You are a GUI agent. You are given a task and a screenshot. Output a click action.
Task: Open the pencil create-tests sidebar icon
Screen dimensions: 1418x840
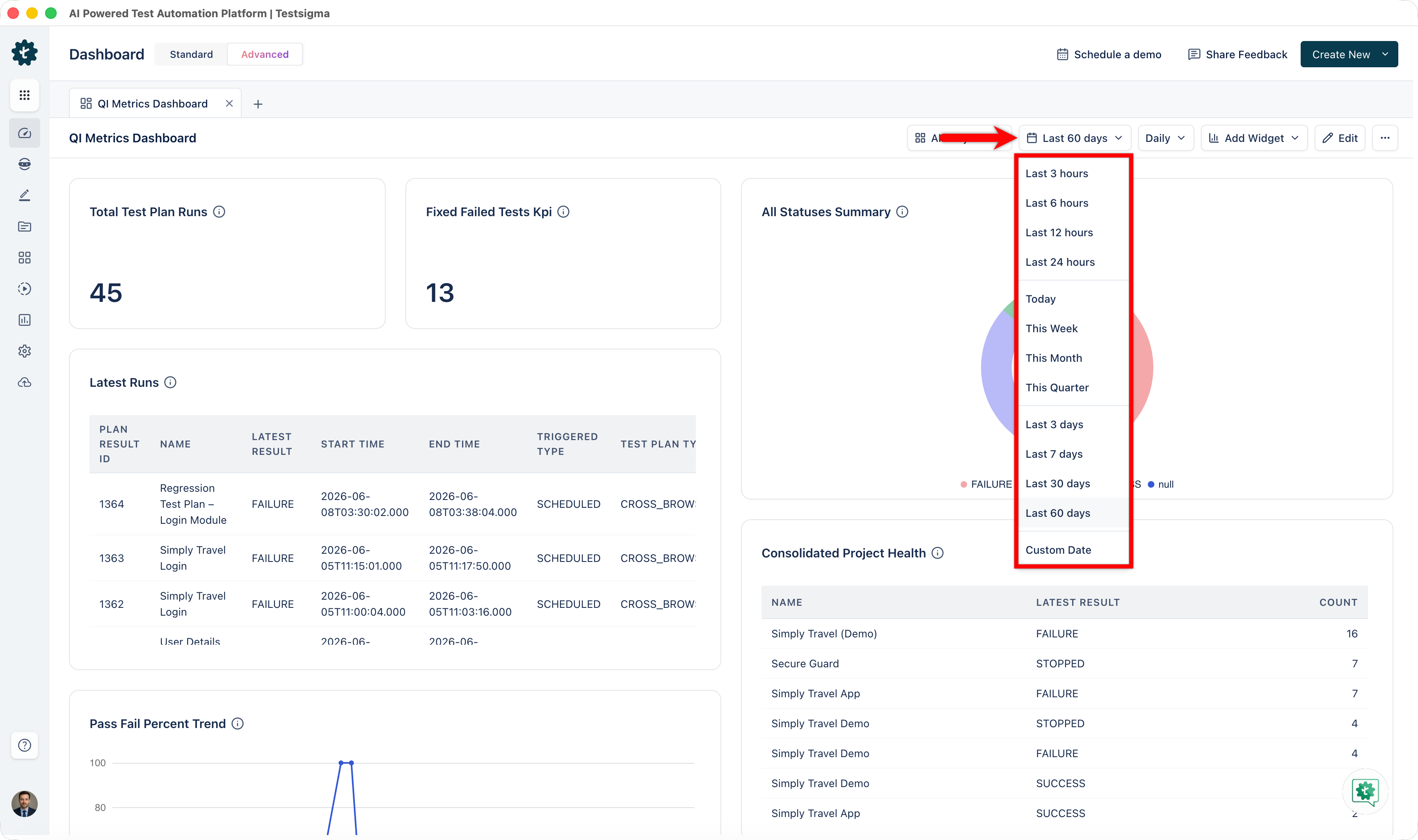(x=24, y=195)
